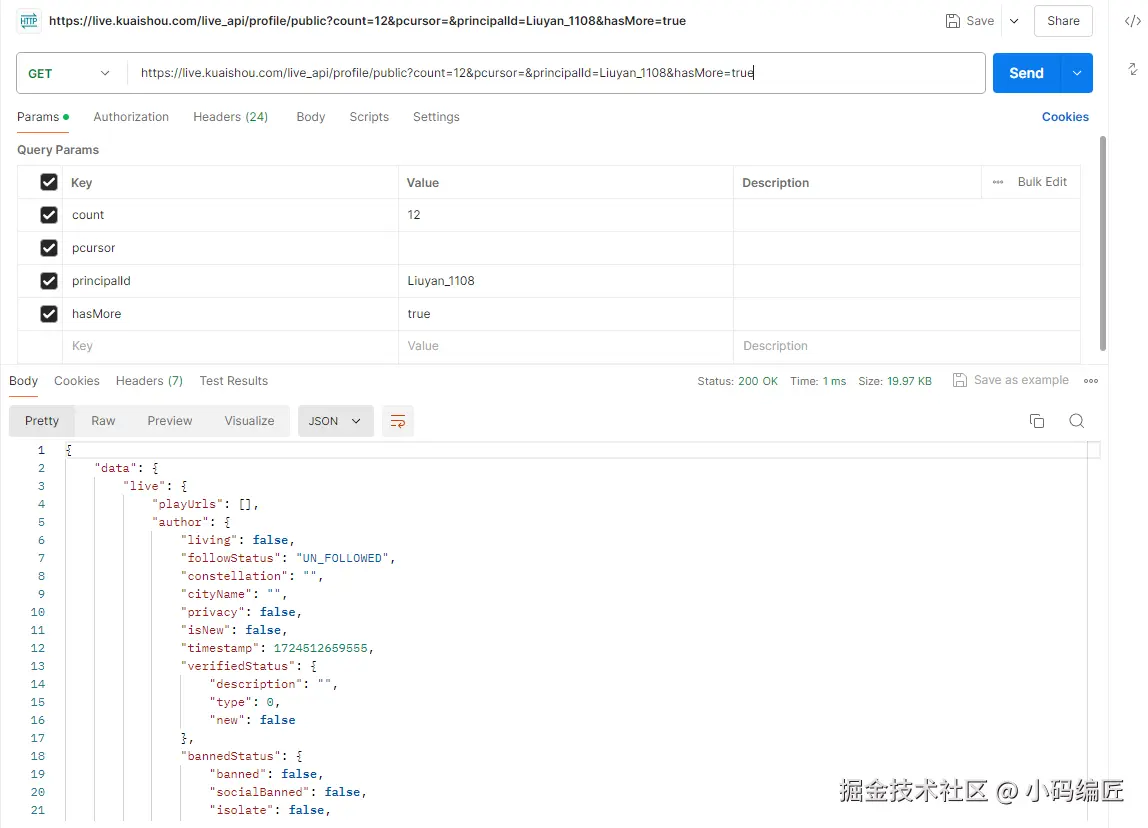The image size is (1148, 828).
Task: Switch to response Headers (7) tab
Action: tap(149, 381)
